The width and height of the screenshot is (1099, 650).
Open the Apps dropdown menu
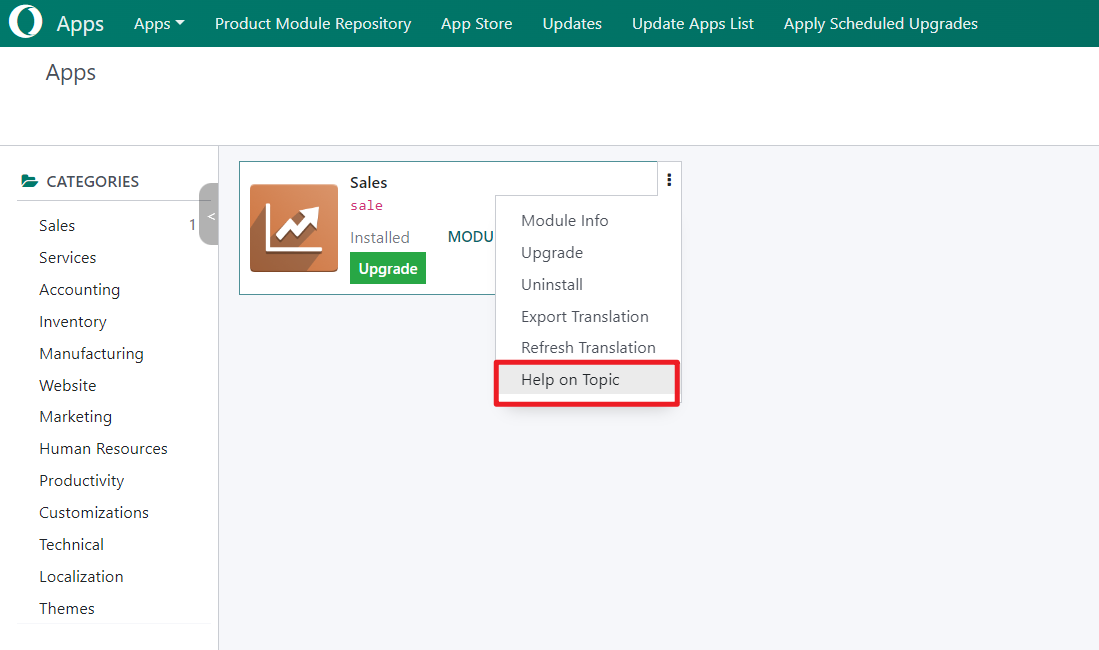coord(159,23)
